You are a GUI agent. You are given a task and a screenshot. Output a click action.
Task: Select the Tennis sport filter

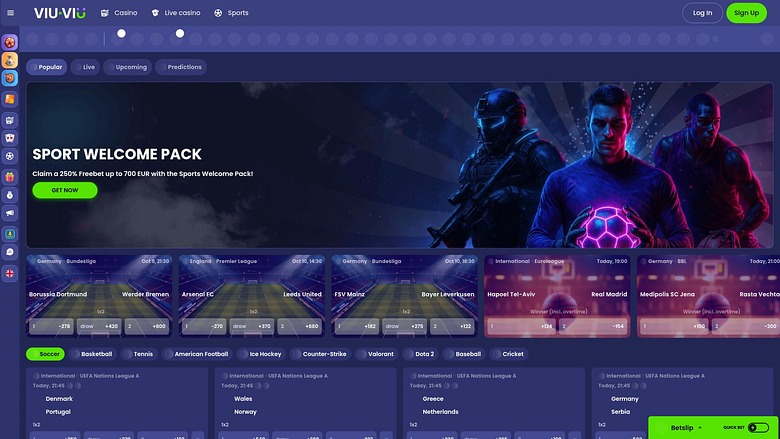(x=139, y=354)
